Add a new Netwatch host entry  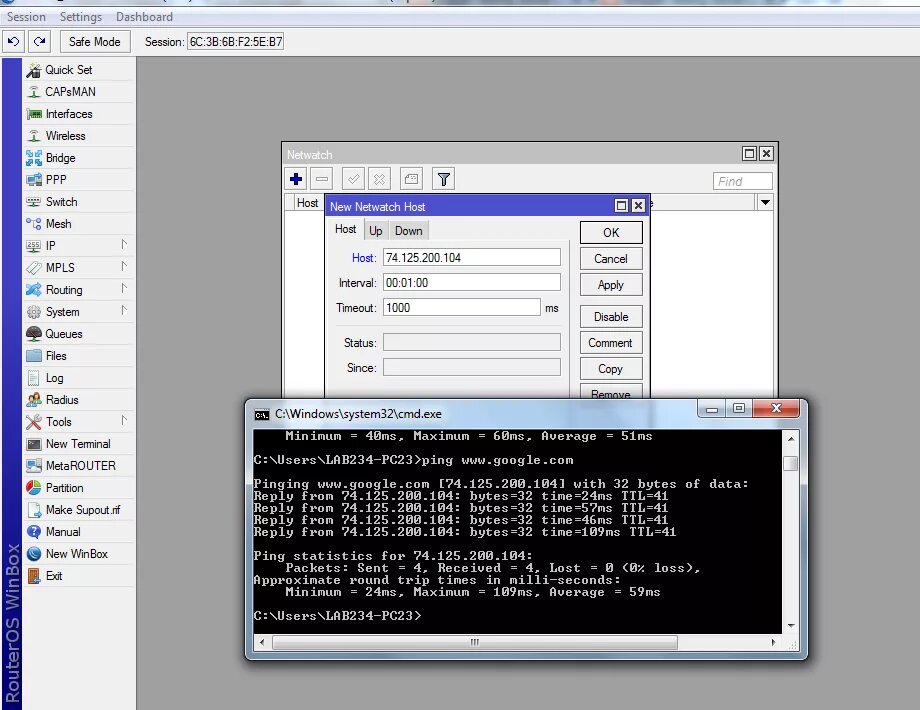[x=294, y=178]
